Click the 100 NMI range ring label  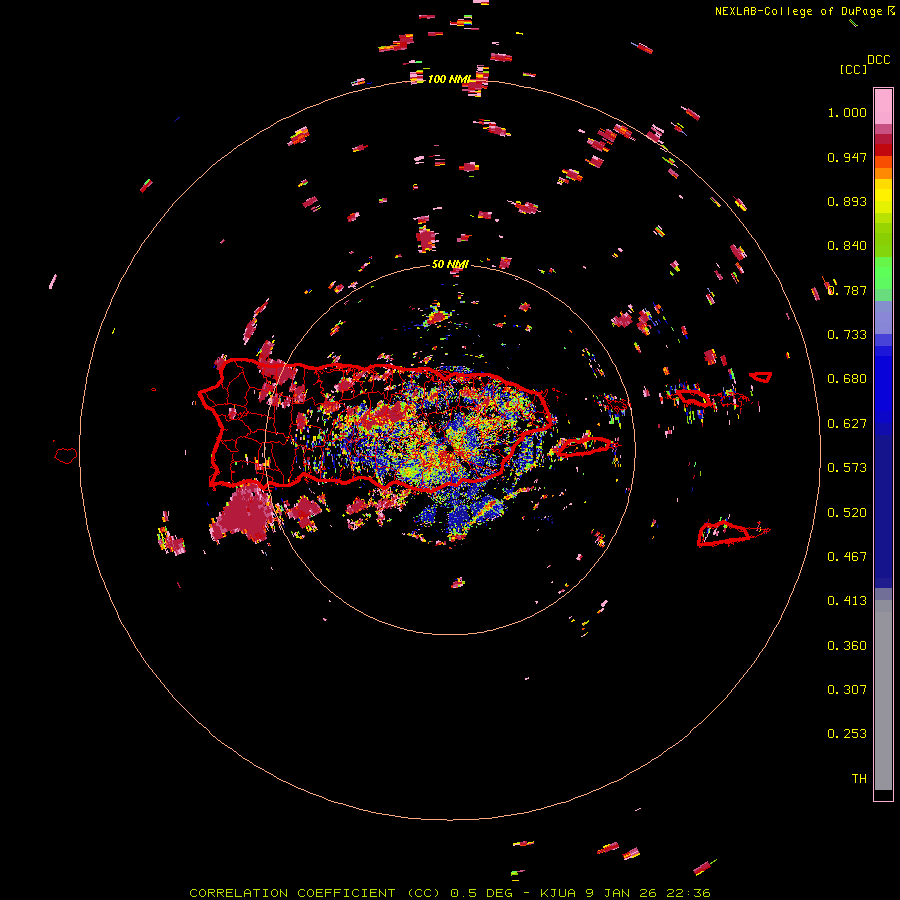[449, 79]
